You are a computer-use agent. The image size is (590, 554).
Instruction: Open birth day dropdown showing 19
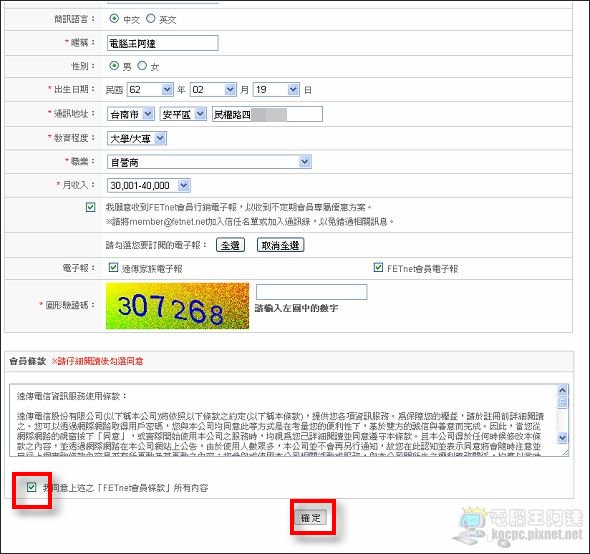pyautogui.click(x=277, y=90)
